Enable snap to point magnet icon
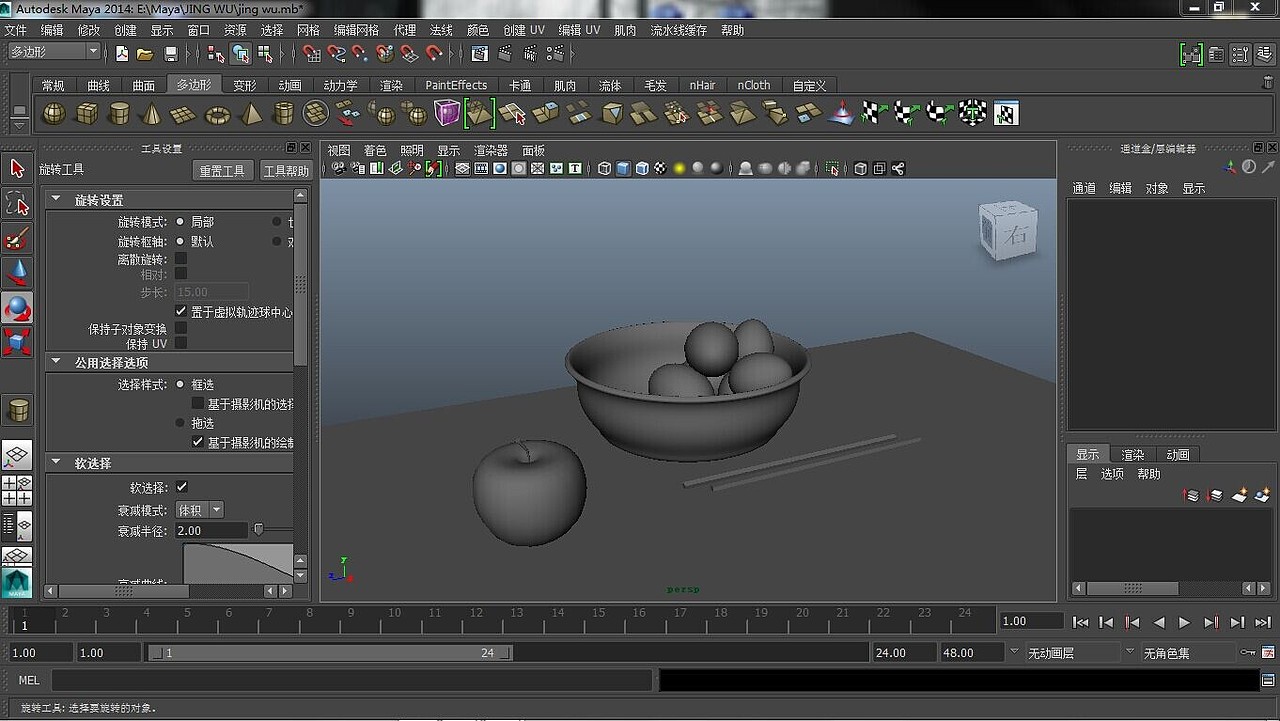The image size is (1280, 721). (x=361, y=53)
